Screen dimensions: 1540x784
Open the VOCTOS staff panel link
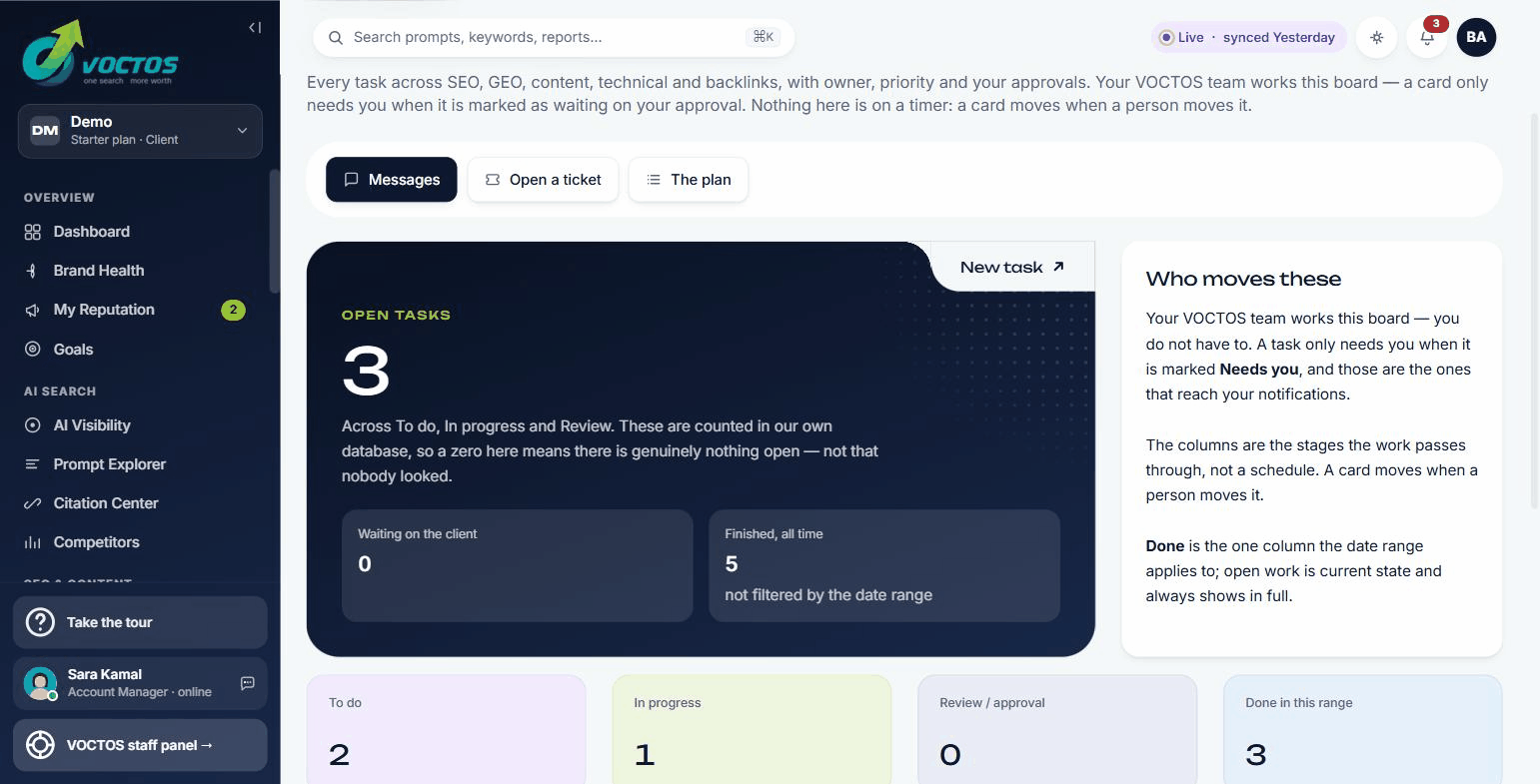tap(140, 745)
